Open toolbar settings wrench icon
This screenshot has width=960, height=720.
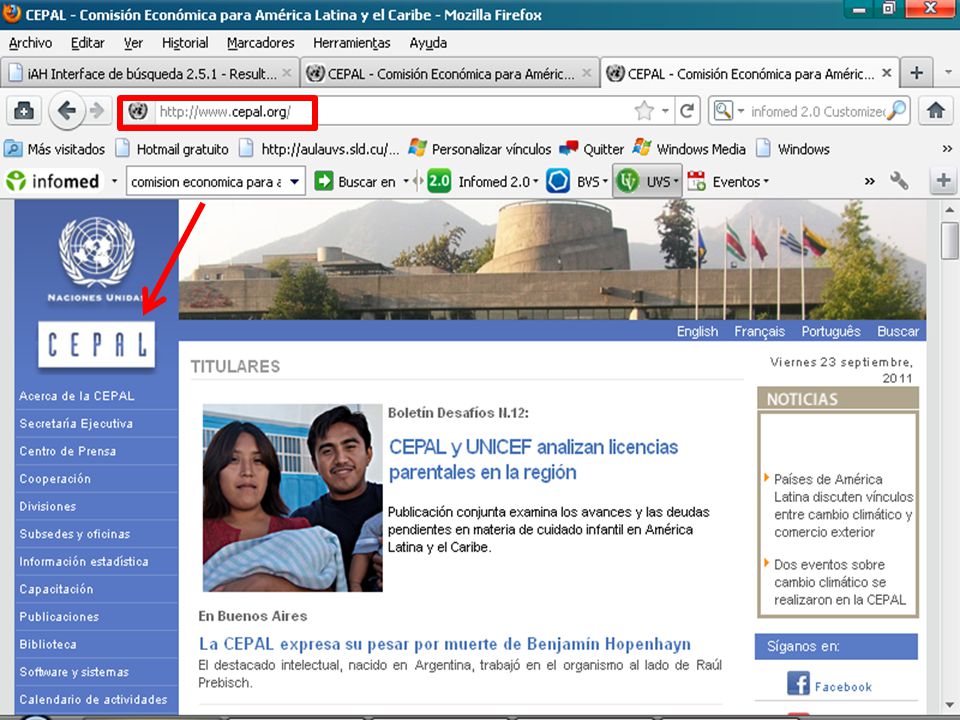(898, 181)
